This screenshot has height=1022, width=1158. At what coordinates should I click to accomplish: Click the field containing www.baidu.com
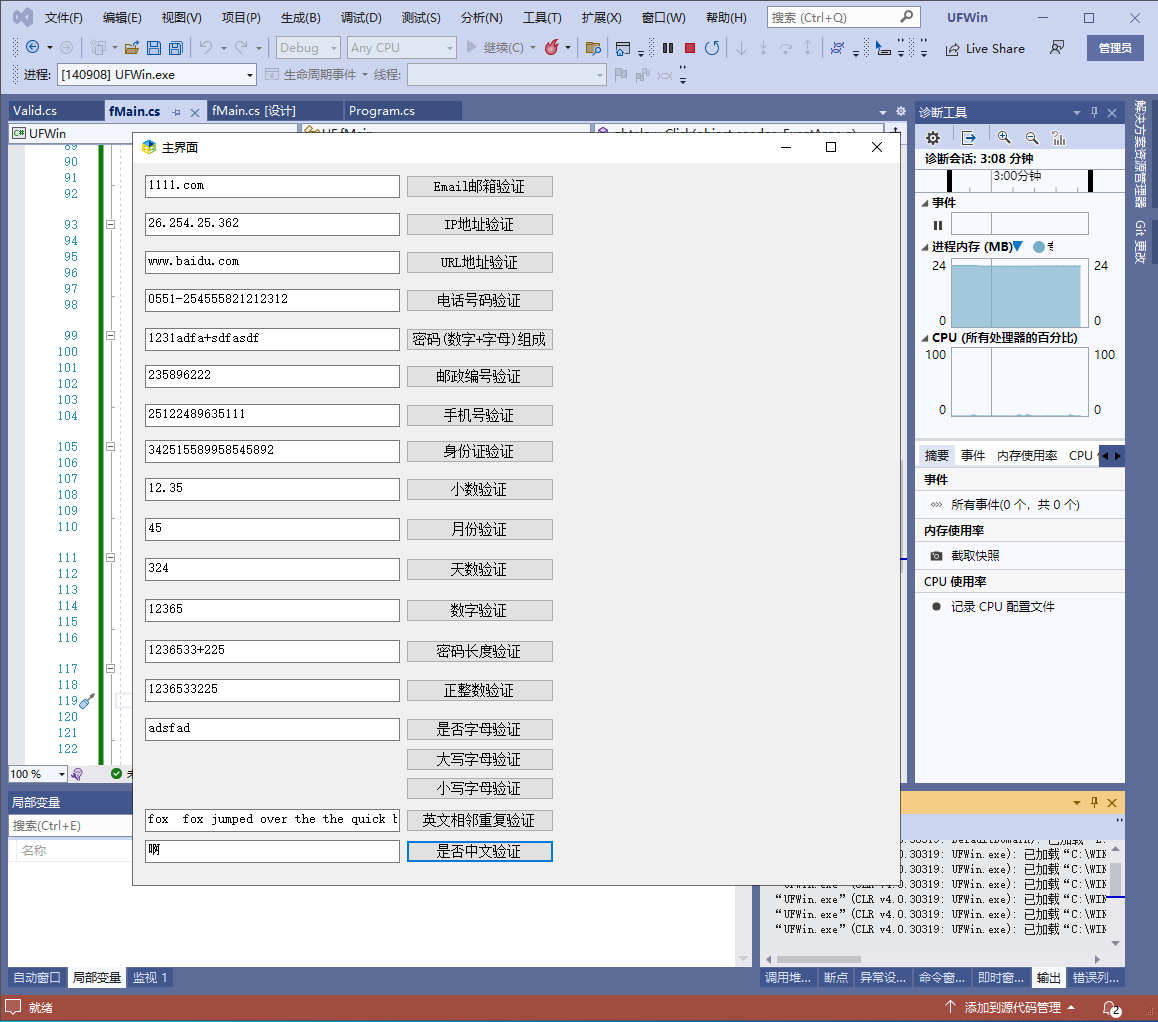(x=273, y=262)
